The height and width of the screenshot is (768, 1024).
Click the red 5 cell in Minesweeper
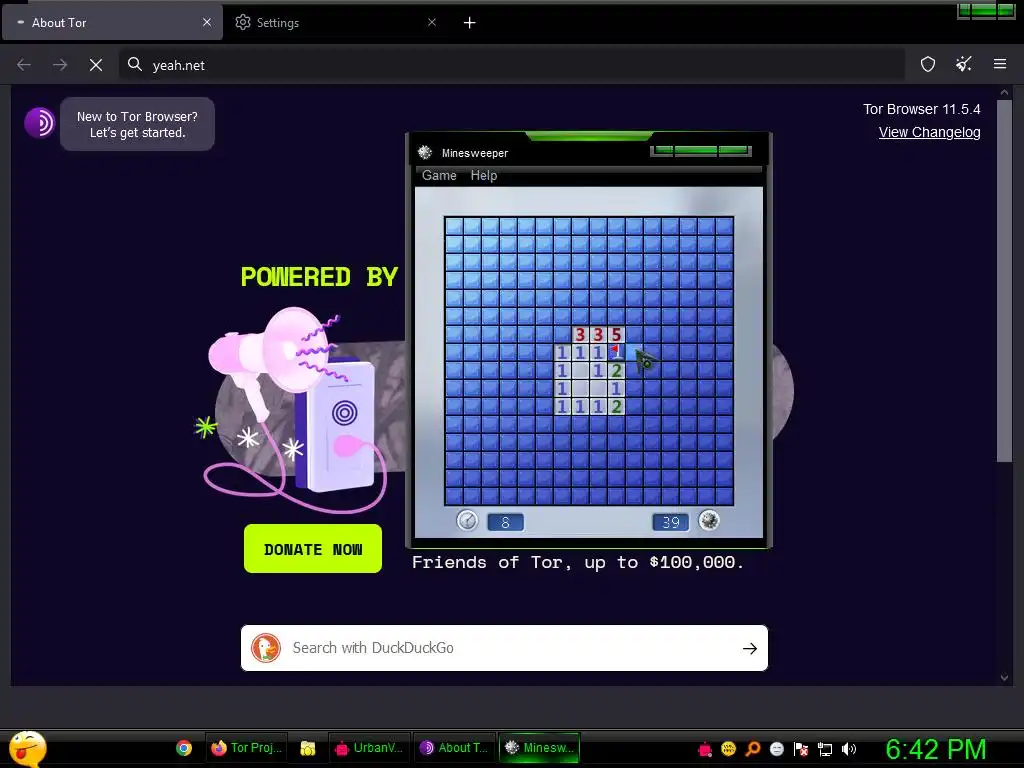616,335
